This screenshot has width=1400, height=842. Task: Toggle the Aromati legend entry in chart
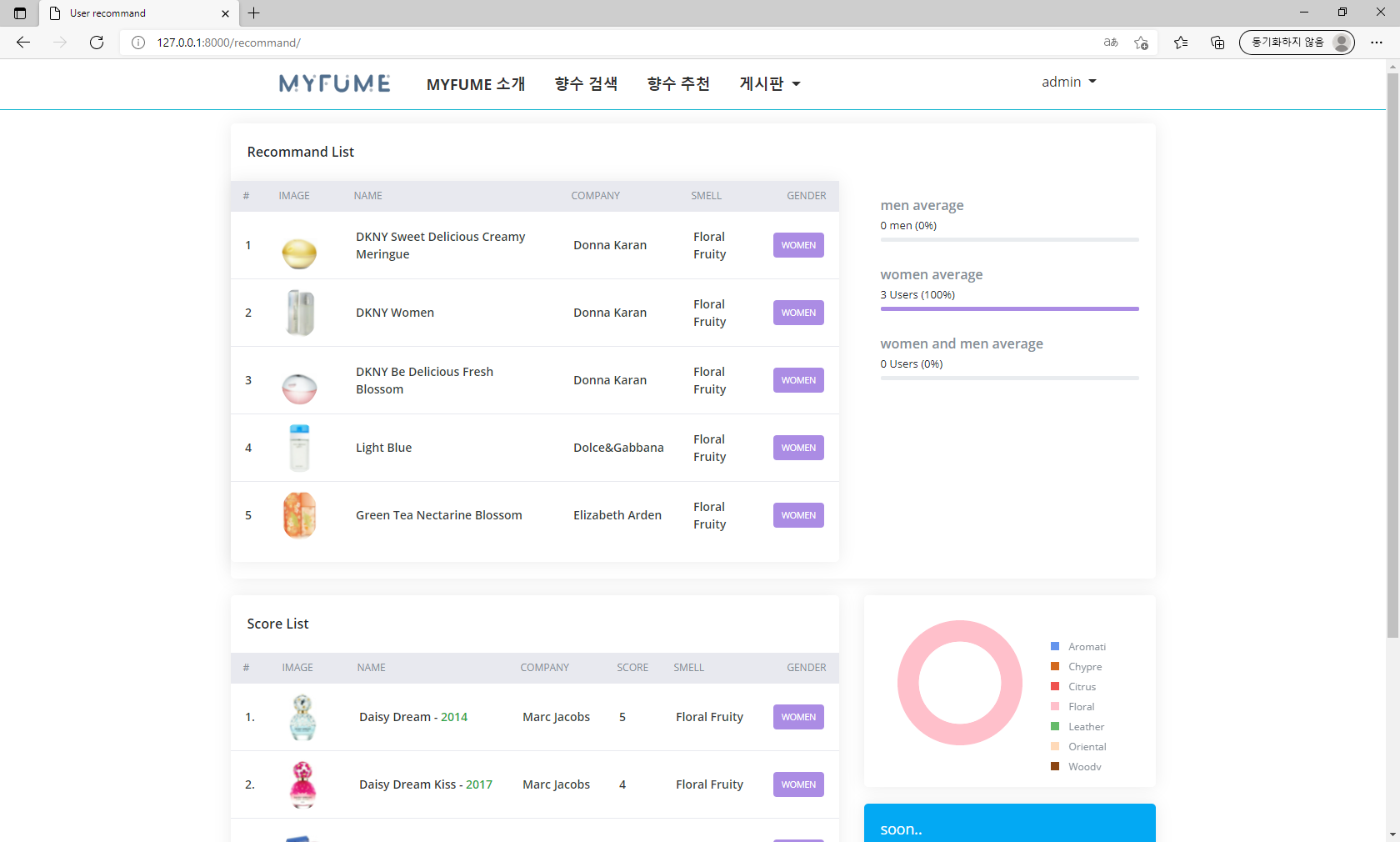coord(1087,647)
